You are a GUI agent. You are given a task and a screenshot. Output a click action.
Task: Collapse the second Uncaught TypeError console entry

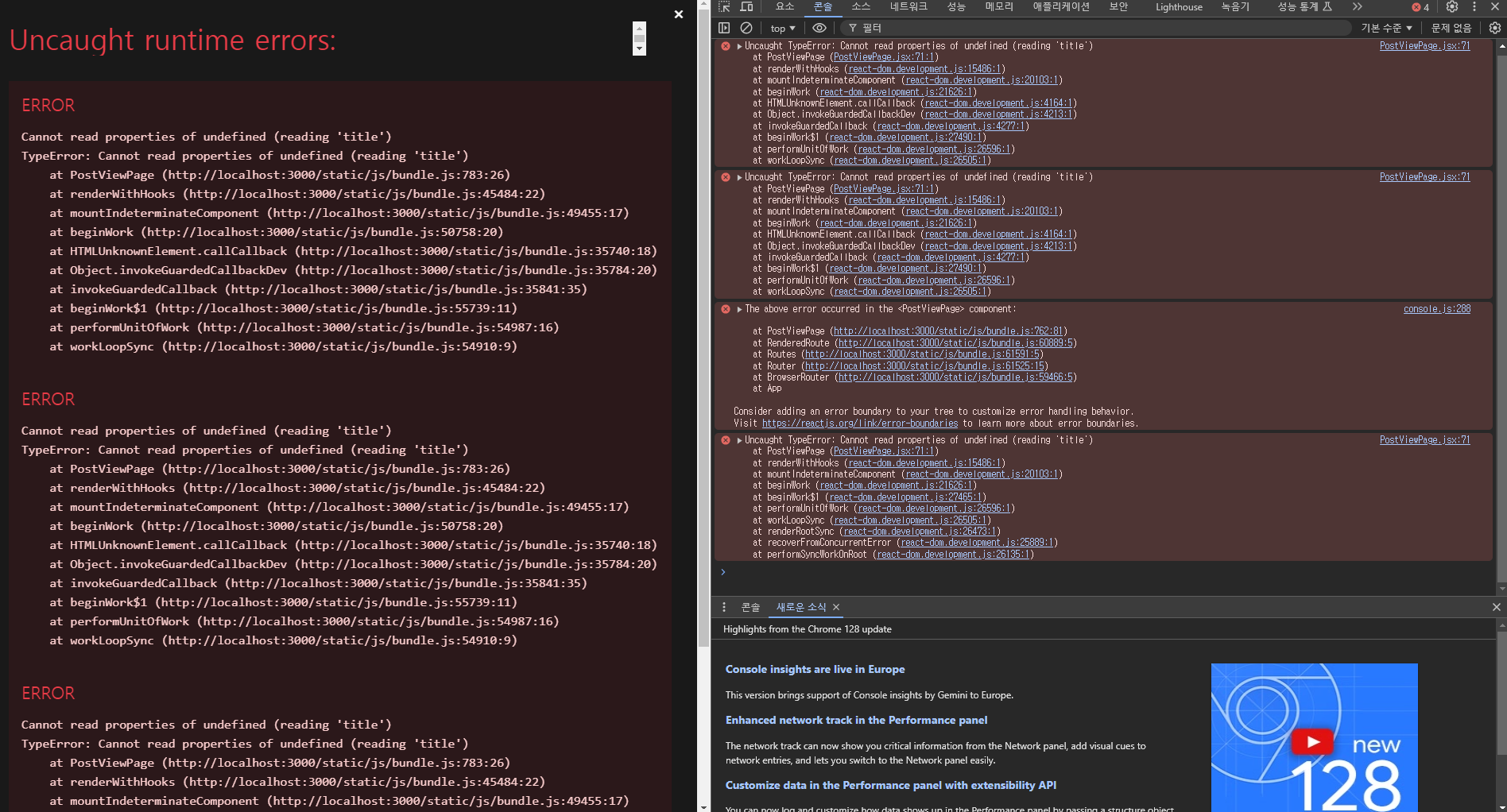pos(739,177)
